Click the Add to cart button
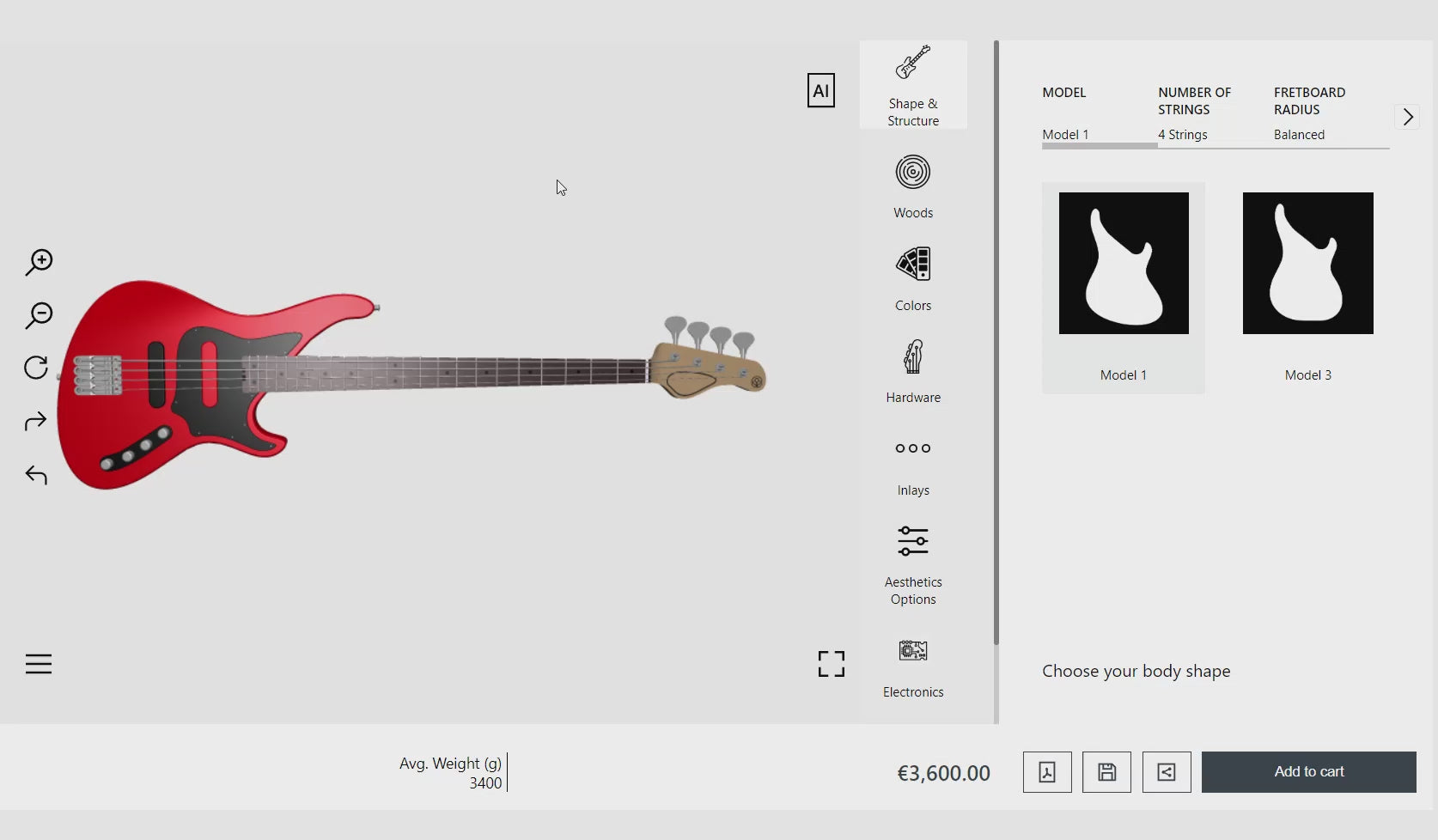The height and width of the screenshot is (840, 1438). pyautogui.click(x=1308, y=772)
